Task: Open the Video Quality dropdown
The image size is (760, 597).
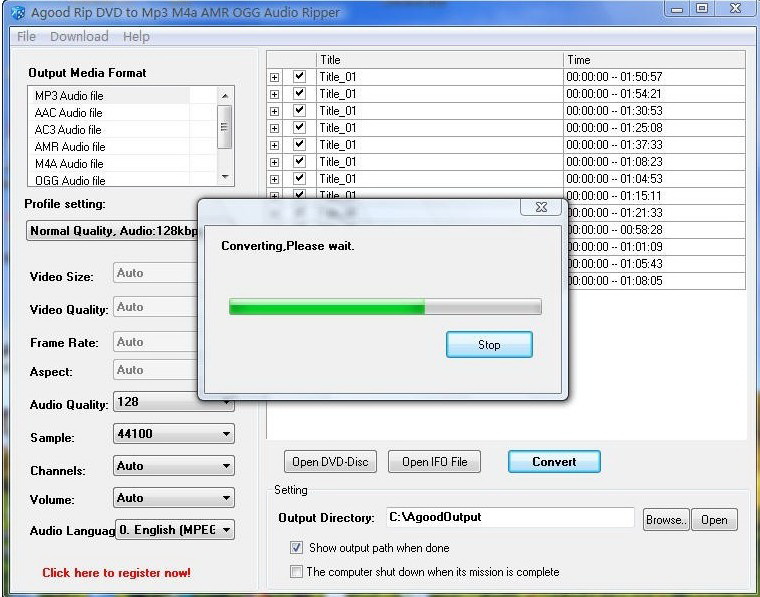Action: (155, 307)
